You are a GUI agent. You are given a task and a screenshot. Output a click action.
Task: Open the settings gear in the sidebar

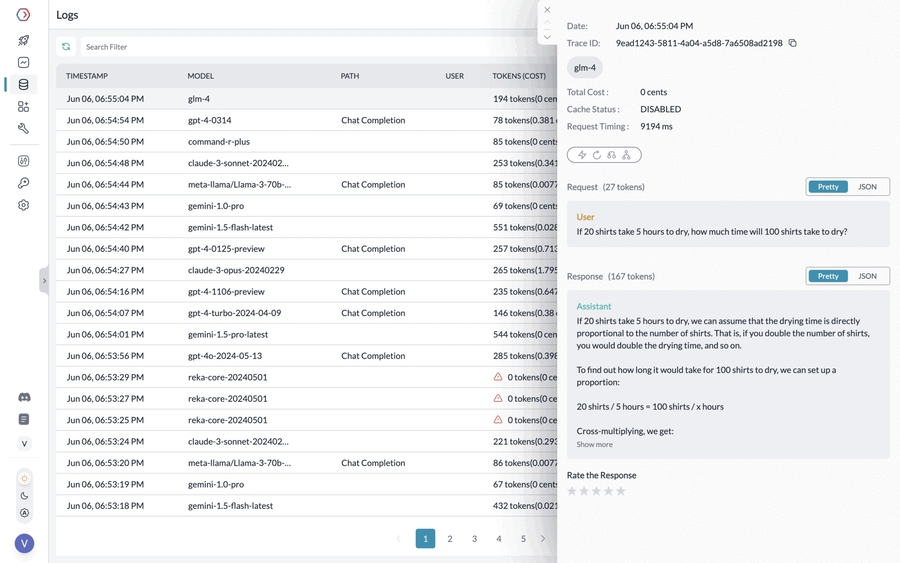24,205
